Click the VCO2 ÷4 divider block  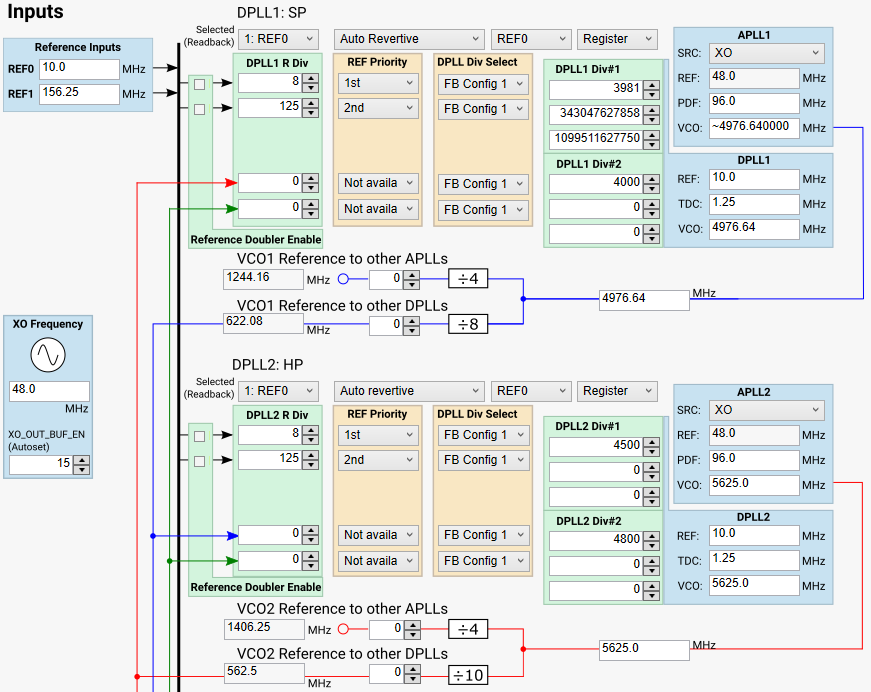[468, 629]
